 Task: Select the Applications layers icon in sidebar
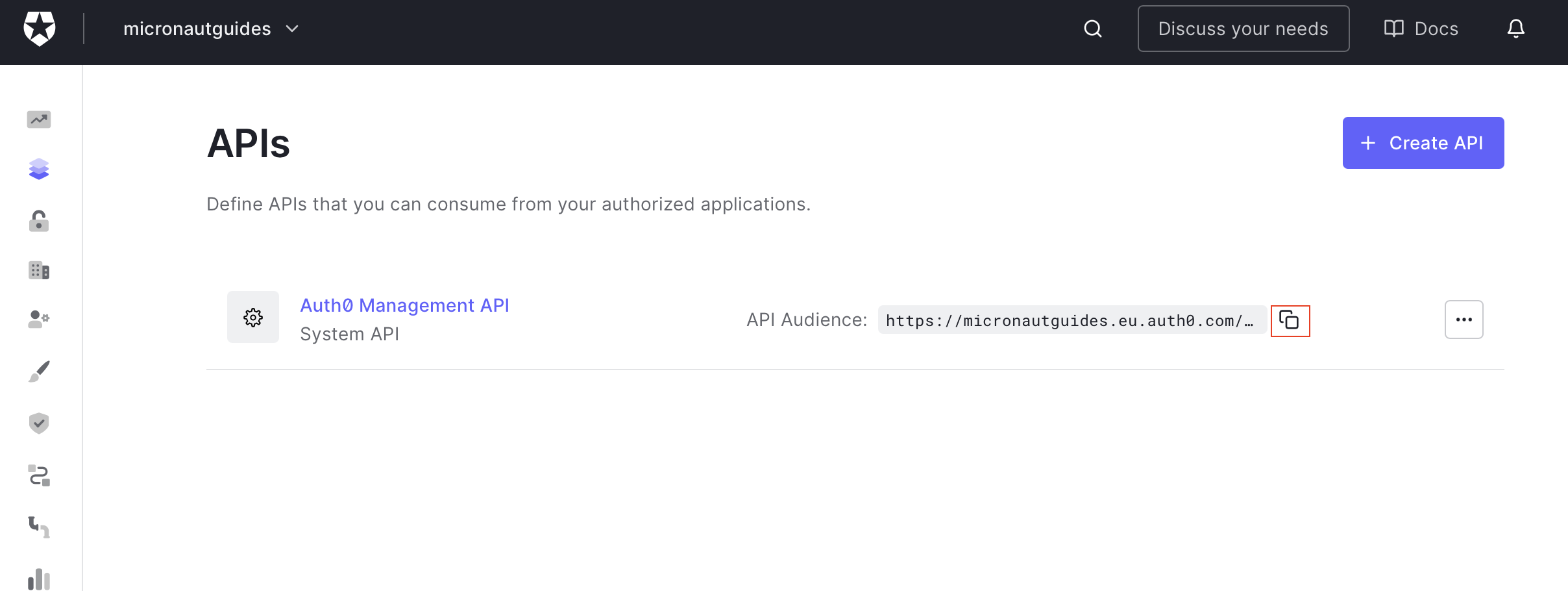pyautogui.click(x=39, y=169)
